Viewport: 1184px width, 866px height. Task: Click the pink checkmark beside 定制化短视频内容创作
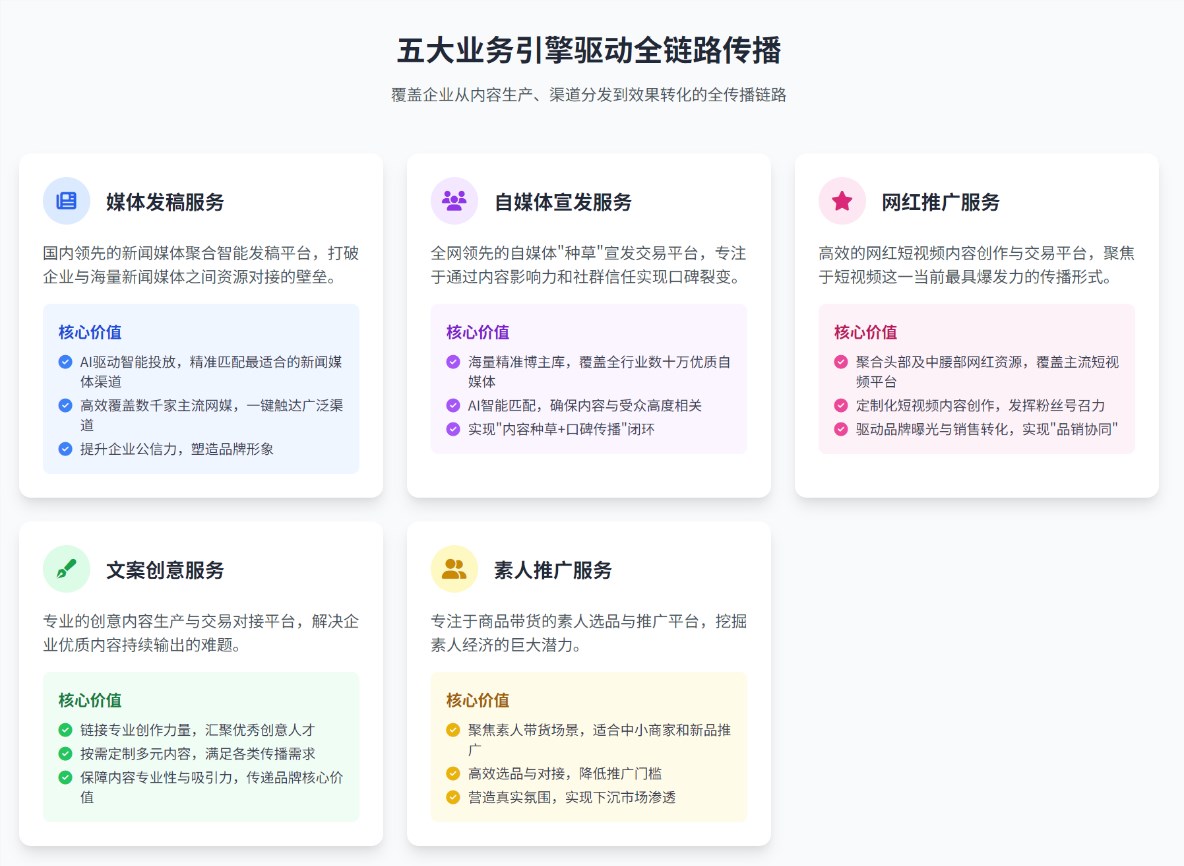(x=841, y=405)
